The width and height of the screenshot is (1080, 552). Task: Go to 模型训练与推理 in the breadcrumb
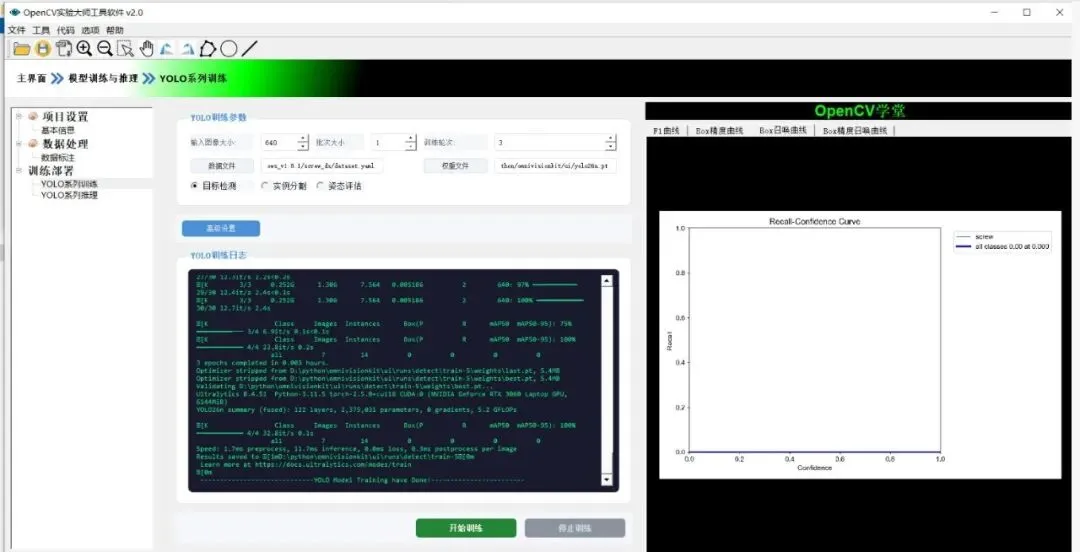(103, 78)
